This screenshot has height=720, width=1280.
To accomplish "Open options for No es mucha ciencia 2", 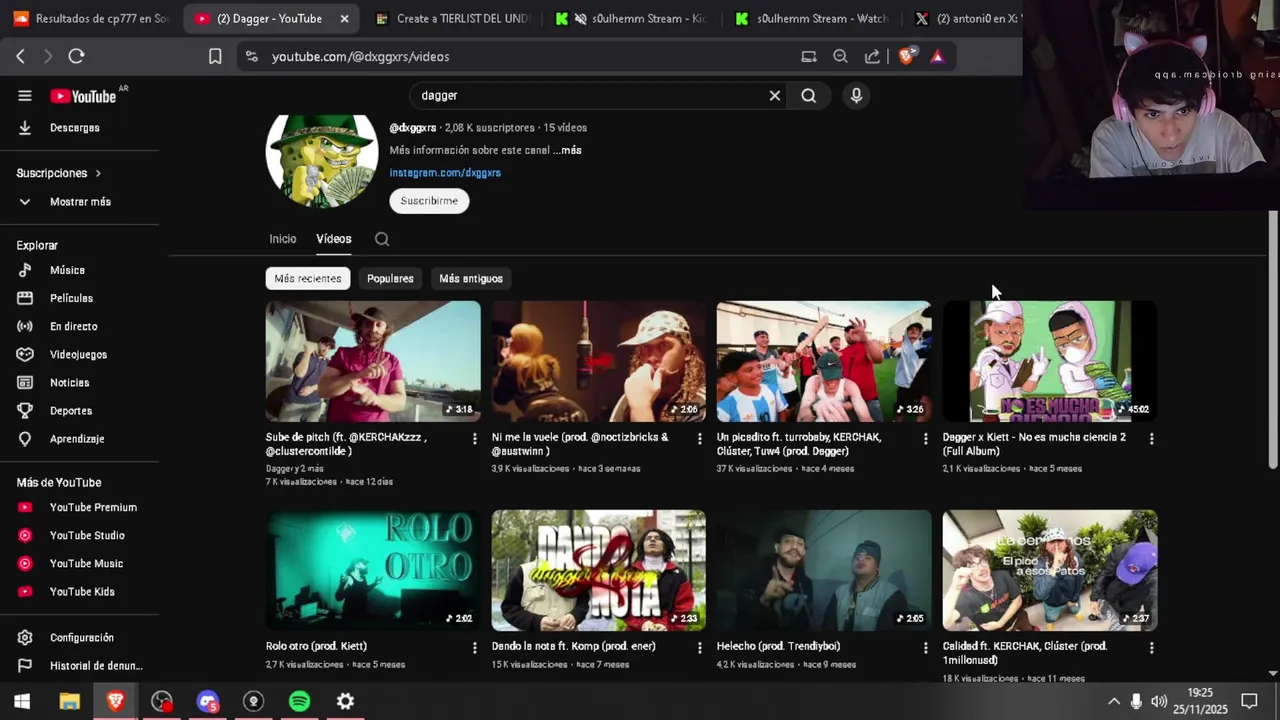I will (x=1151, y=439).
